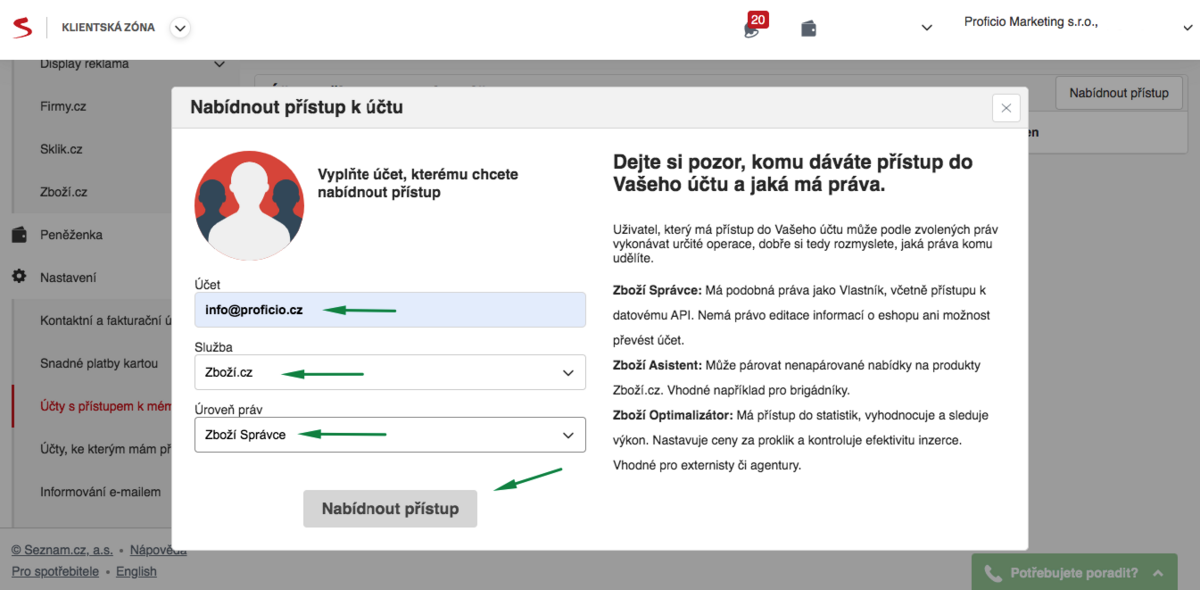Click the Nabídnout přístup submit button in dialog
The height and width of the screenshot is (590, 1200).
pyautogui.click(x=390, y=509)
